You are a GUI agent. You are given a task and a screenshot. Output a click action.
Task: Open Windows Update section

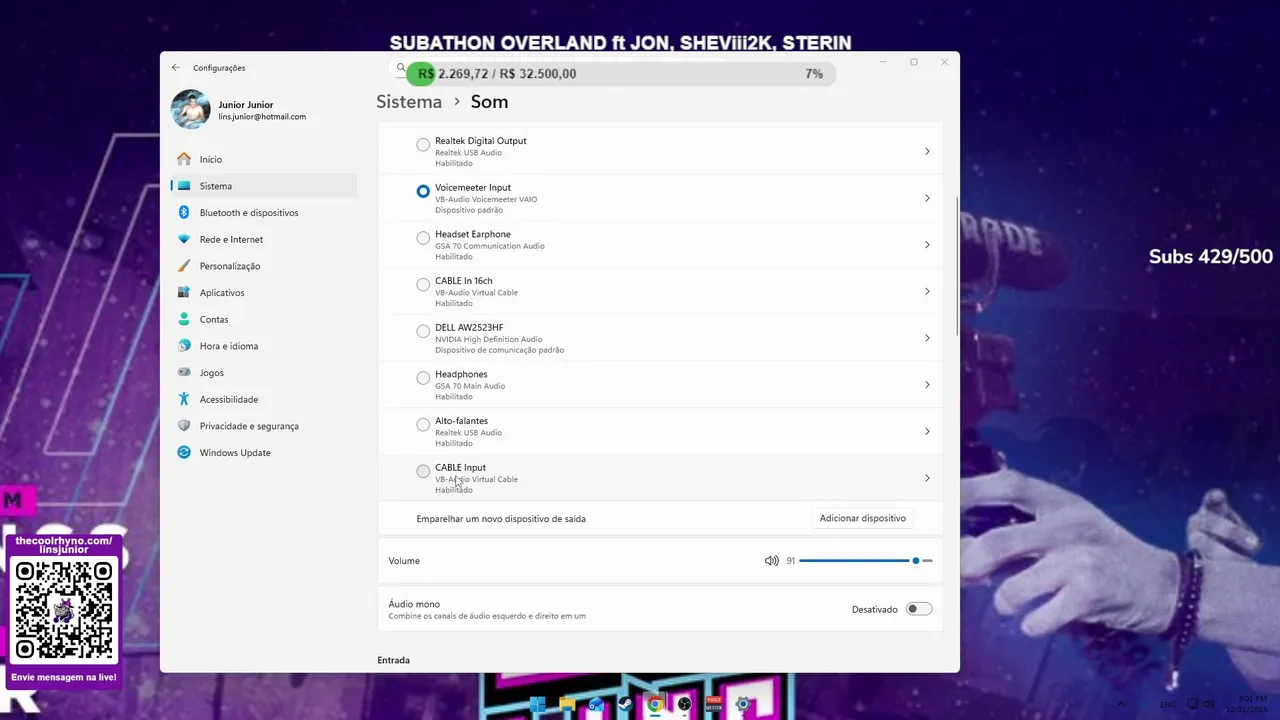tap(264, 452)
